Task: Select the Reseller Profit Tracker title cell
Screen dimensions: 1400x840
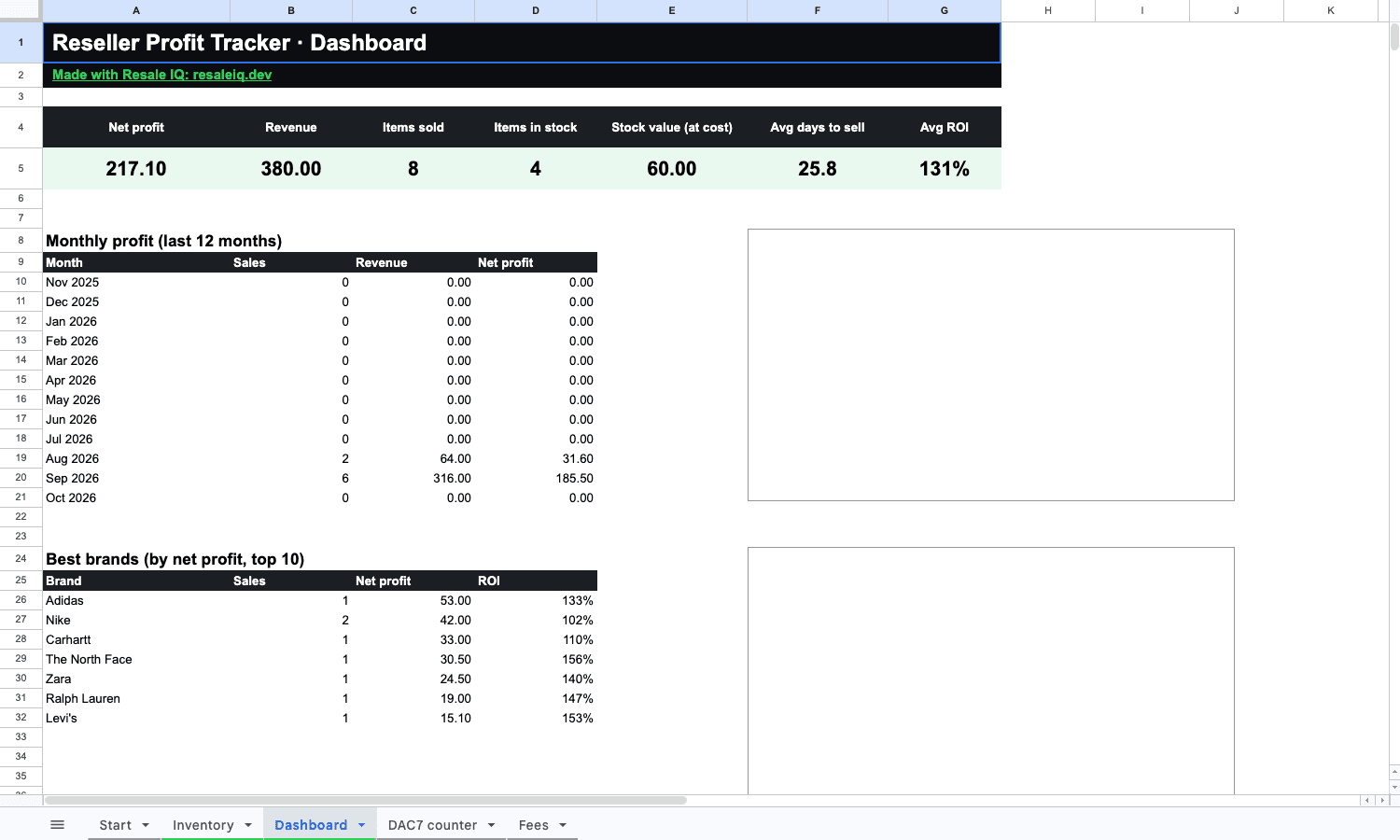Action: 522,43
